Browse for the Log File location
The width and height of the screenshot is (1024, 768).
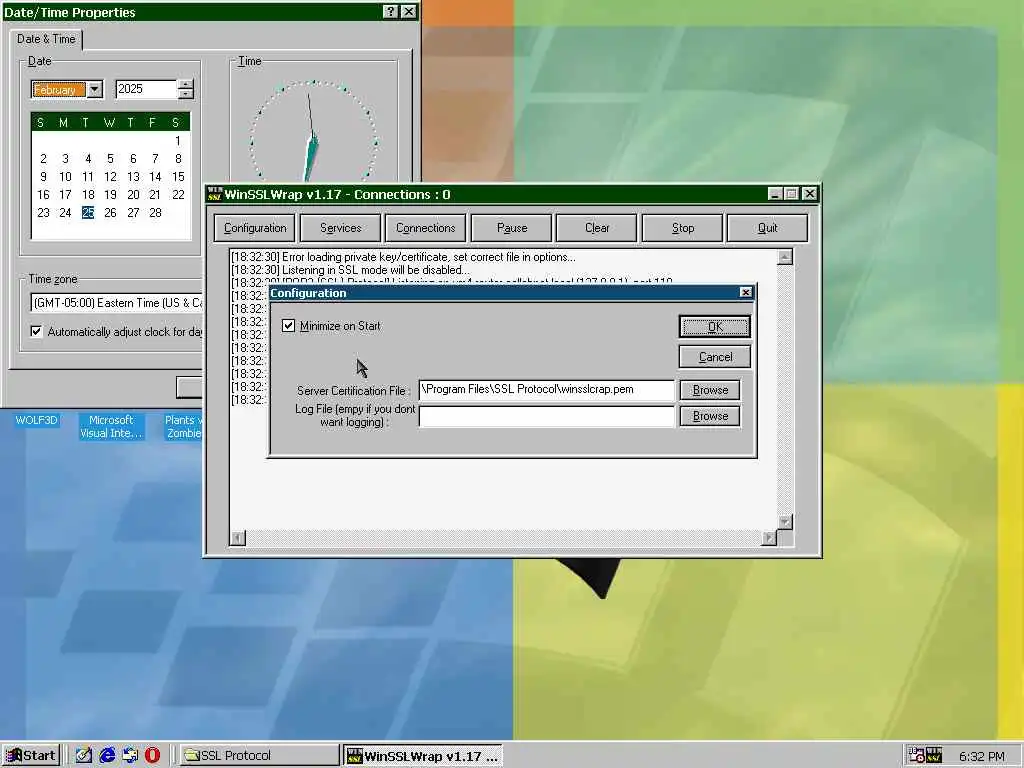tap(710, 416)
